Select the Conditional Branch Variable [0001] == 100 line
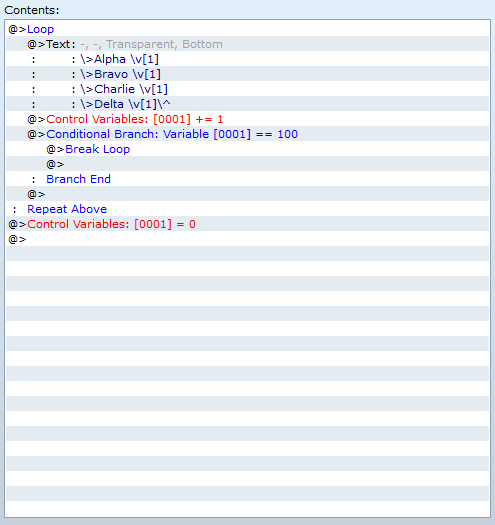Screen dimensions: 495x525 247,134
